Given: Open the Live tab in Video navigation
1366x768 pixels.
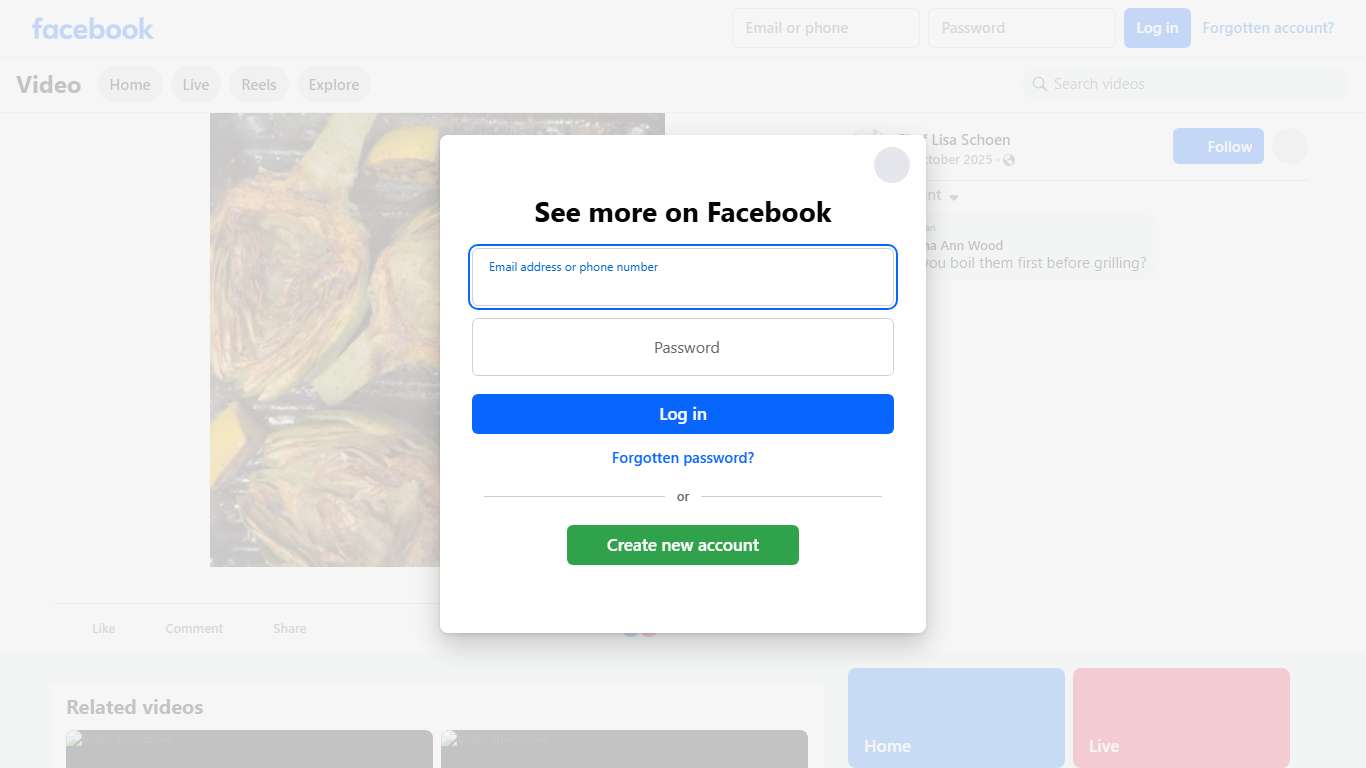Looking at the screenshot, I should tap(196, 85).
